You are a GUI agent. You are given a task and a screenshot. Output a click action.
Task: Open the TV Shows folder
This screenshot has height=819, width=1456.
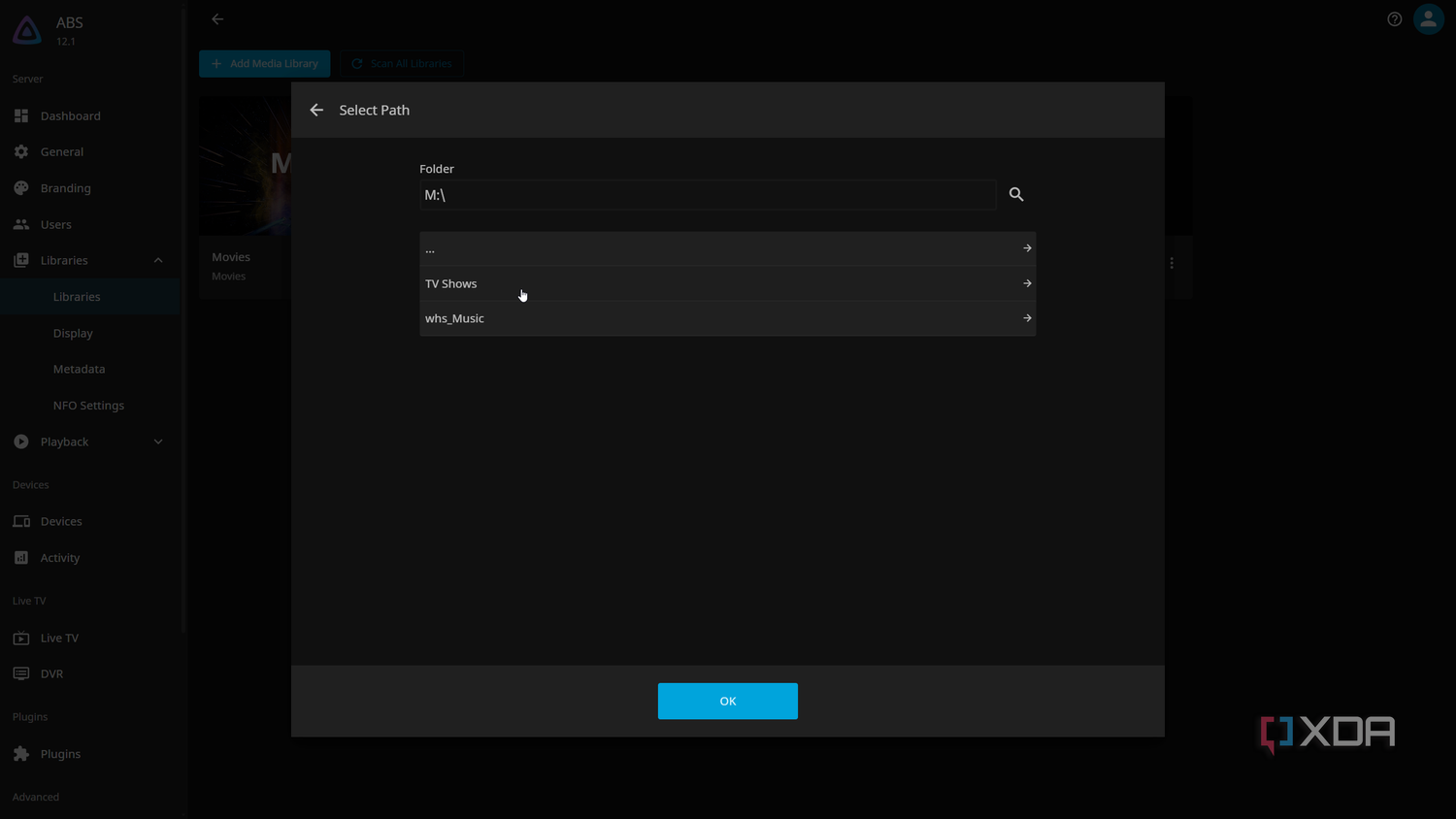coord(727,283)
